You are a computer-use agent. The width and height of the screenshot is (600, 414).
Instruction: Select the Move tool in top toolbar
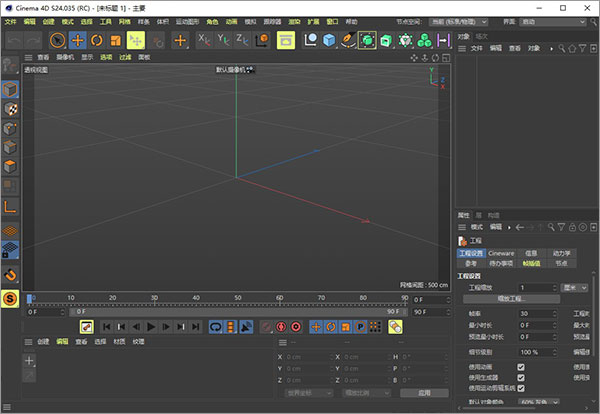pos(77,40)
